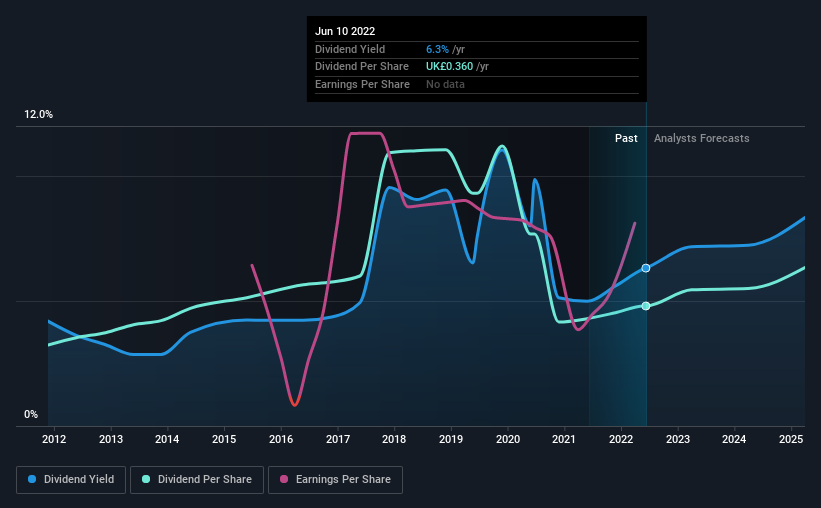Select the 2023 x-axis label
Image resolution: width=821 pixels, height=508 pixels.
click(x=678, y=439)
